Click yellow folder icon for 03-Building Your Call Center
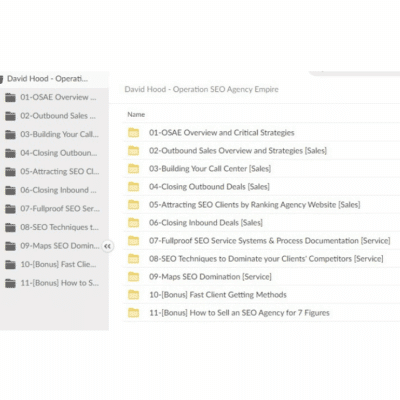The width and height of the screenshot is (400, 400). pyautogui.click(x=133, y=169)
